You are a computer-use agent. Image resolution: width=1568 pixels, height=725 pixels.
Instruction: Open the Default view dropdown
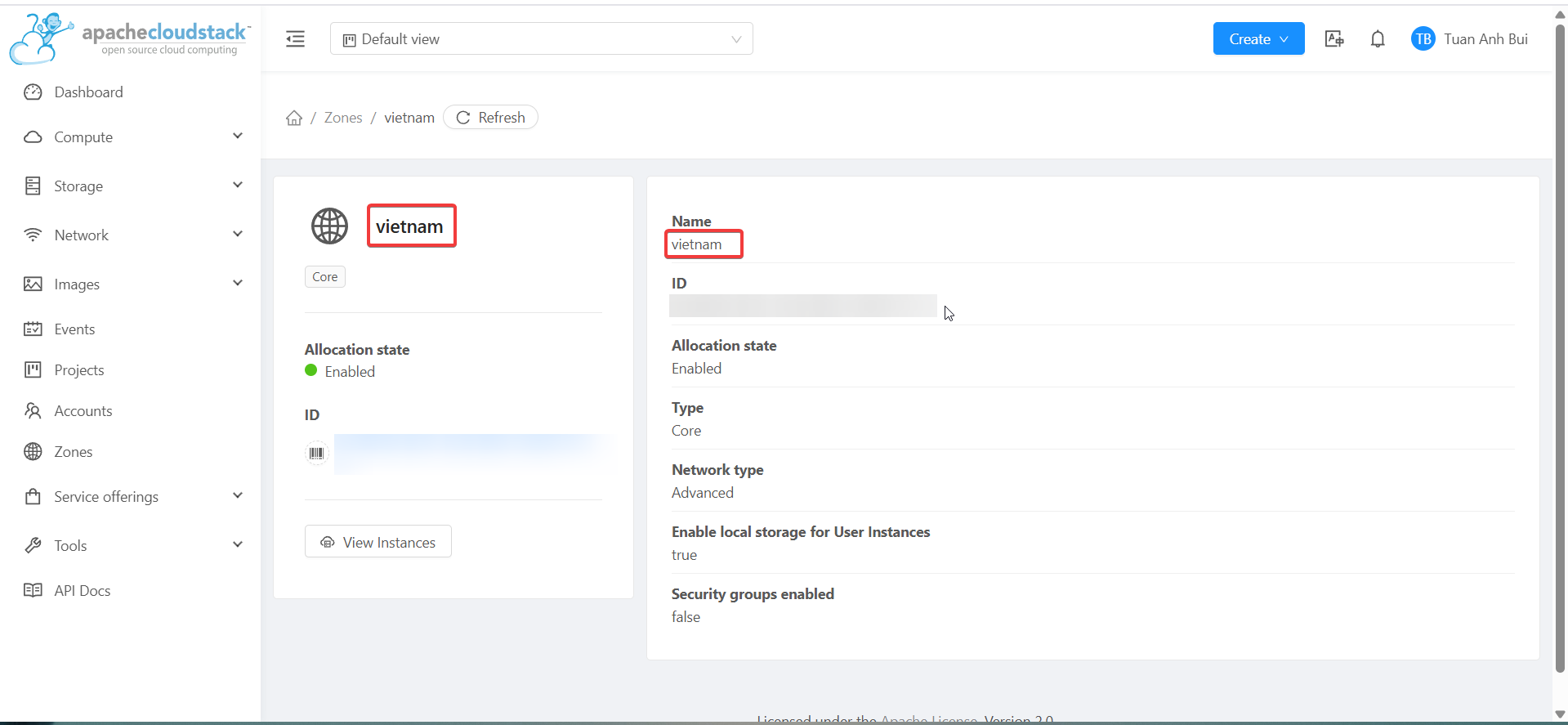click(541, 39)
